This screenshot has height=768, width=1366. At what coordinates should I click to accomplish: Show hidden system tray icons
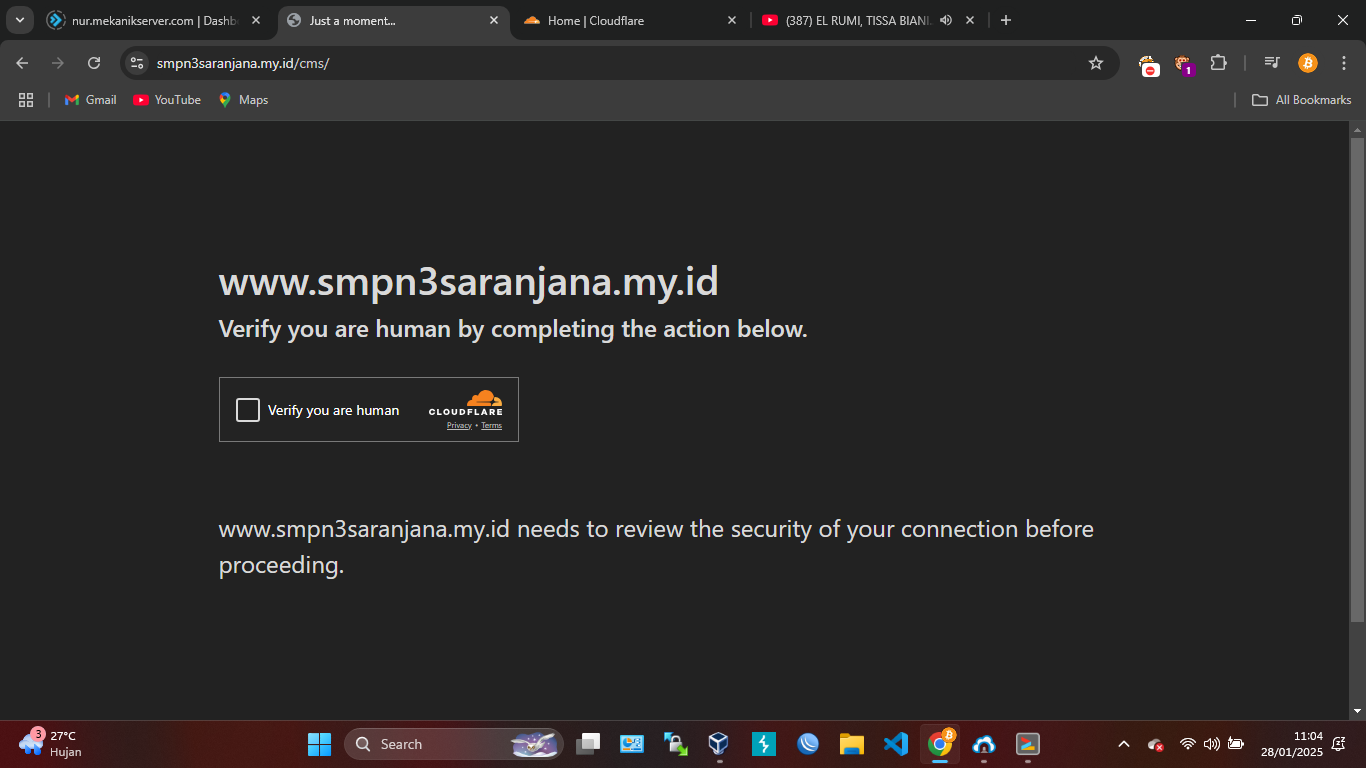click(x=1124, y=744)
